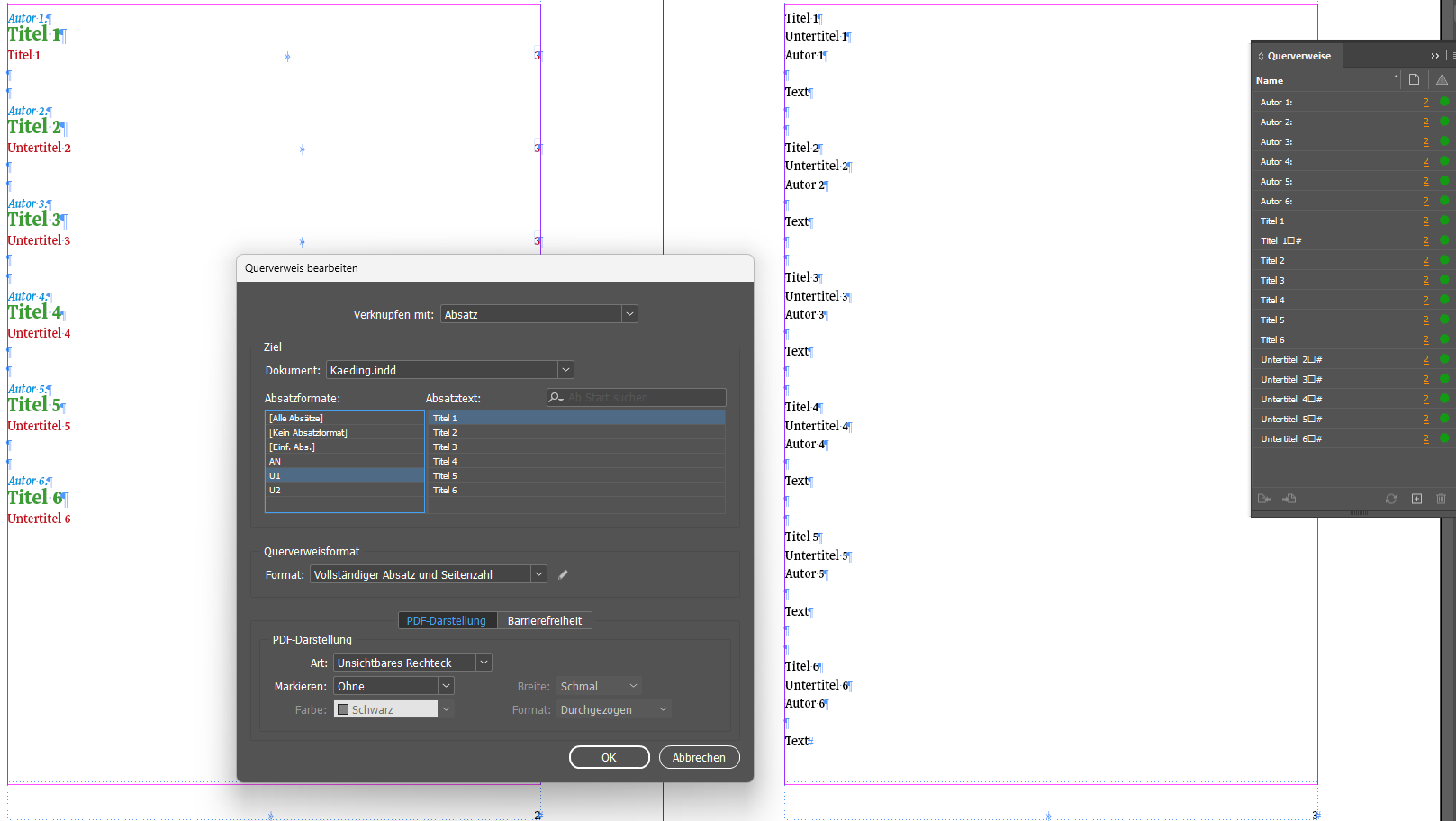Open the Unsichtbares Rechteck Art dropdown
The height and width of the screenshot is (821, 1456).
click(x=484, y=662)
